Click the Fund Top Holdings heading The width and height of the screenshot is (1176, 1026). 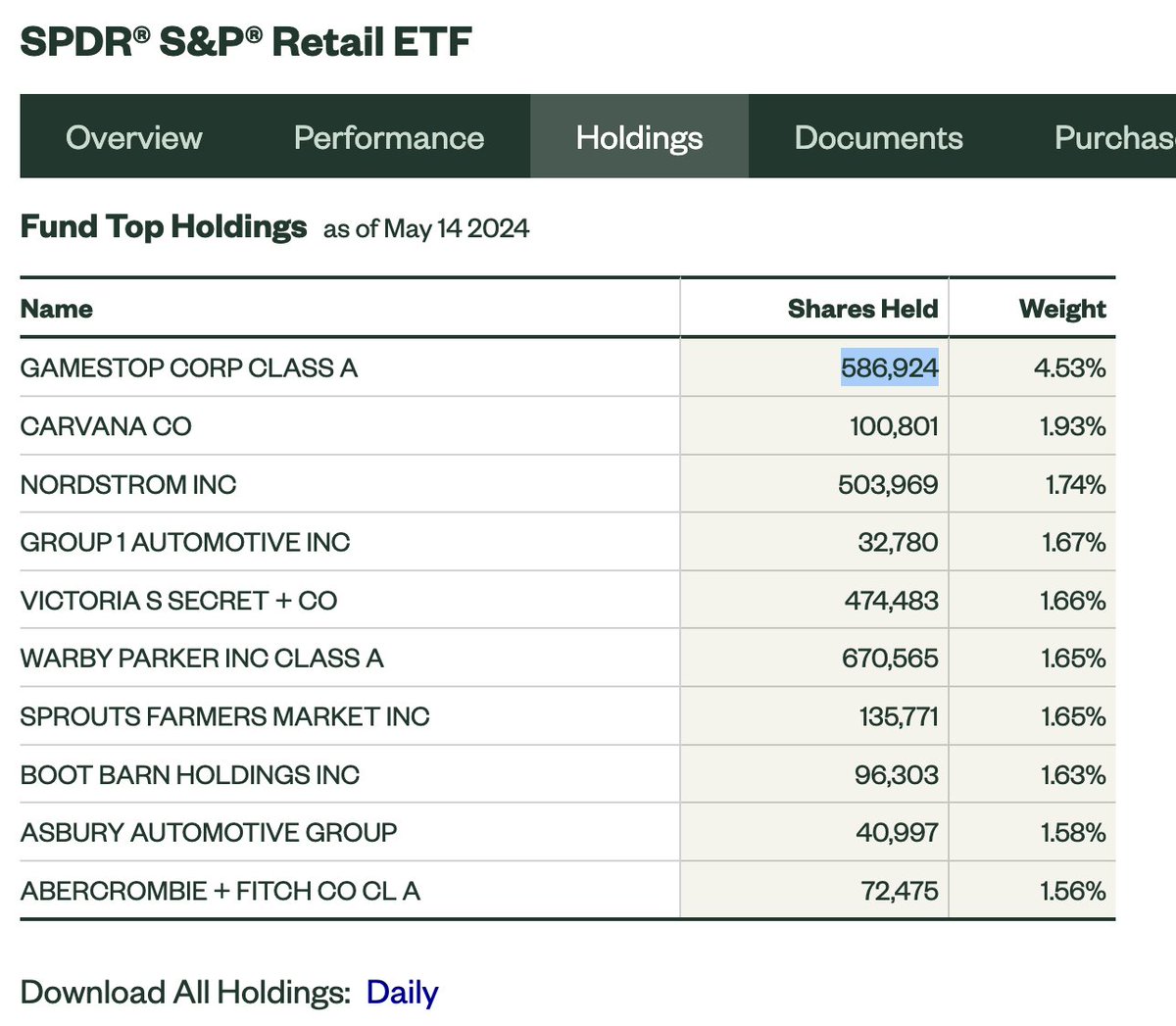click(164, 226)
